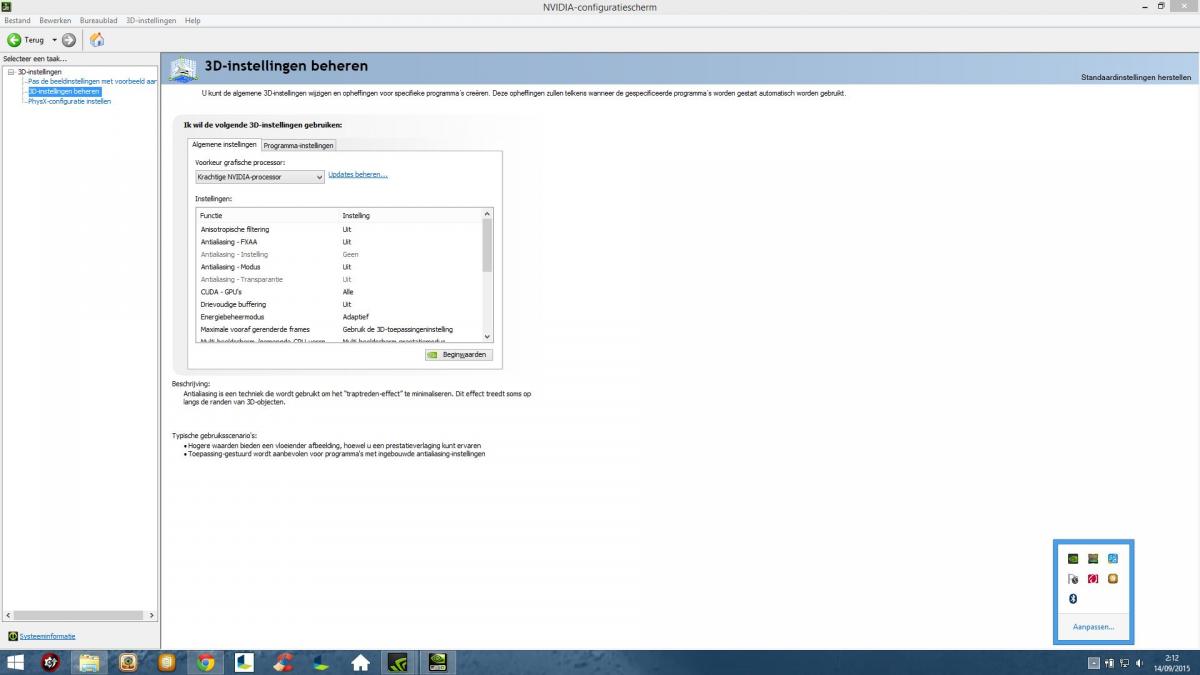Open File Explorer from the taskbar
Viewport: 1200px width, 675px height.
pyautogui.click(x=89, y=663)
